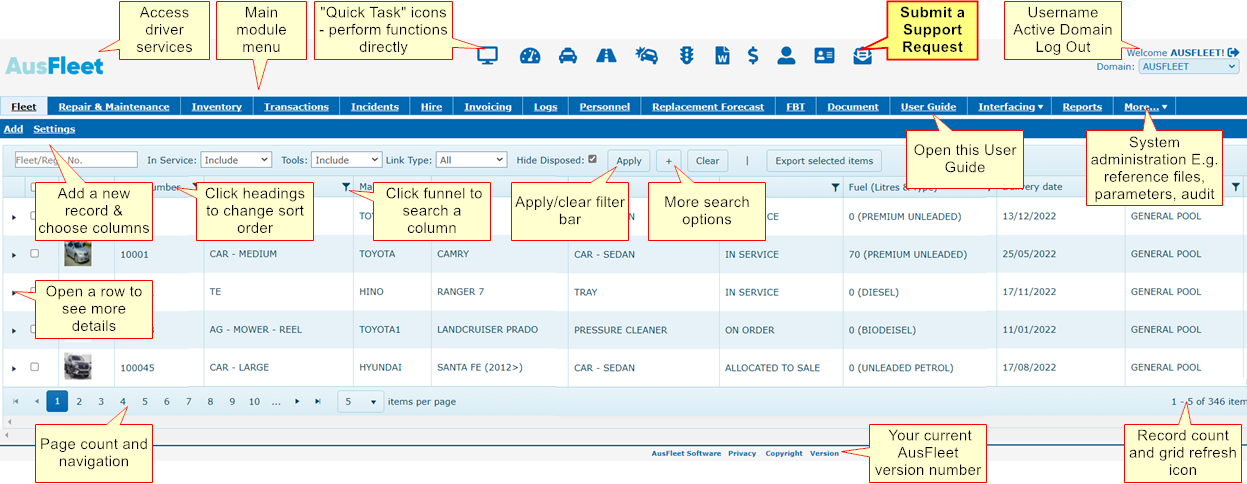Open the speedometer gauge quick task

click(530, 56)
